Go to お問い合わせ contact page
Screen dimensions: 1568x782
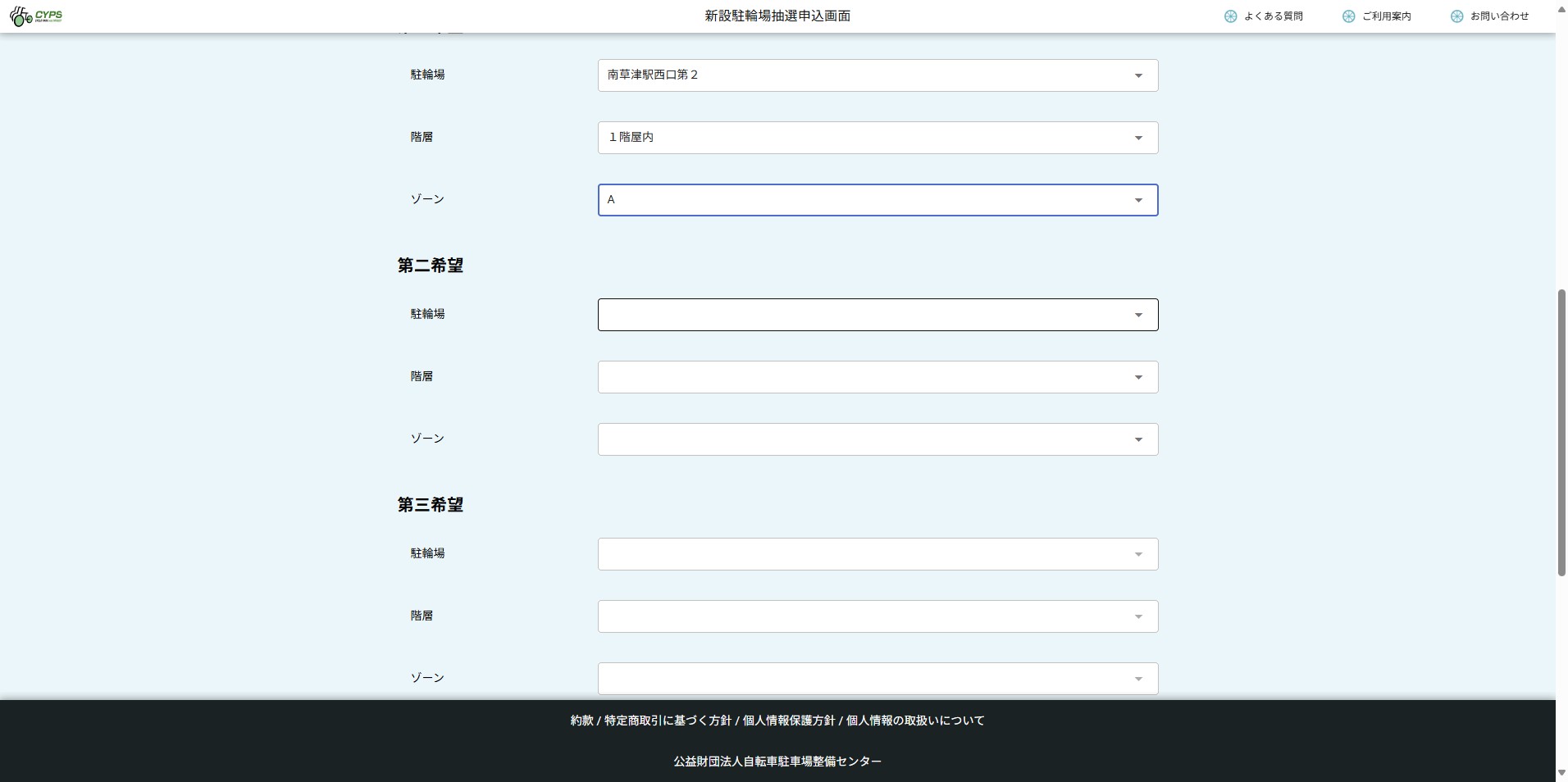point(1499,16)
